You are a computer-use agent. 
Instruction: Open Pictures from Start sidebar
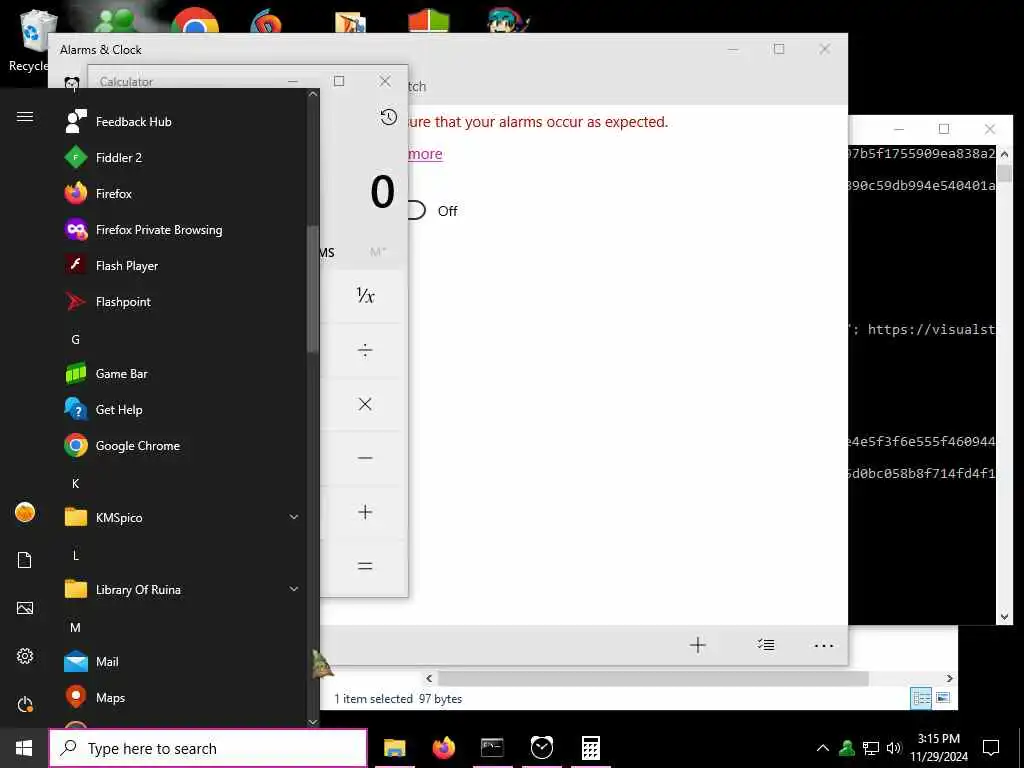tap(25, 608)
